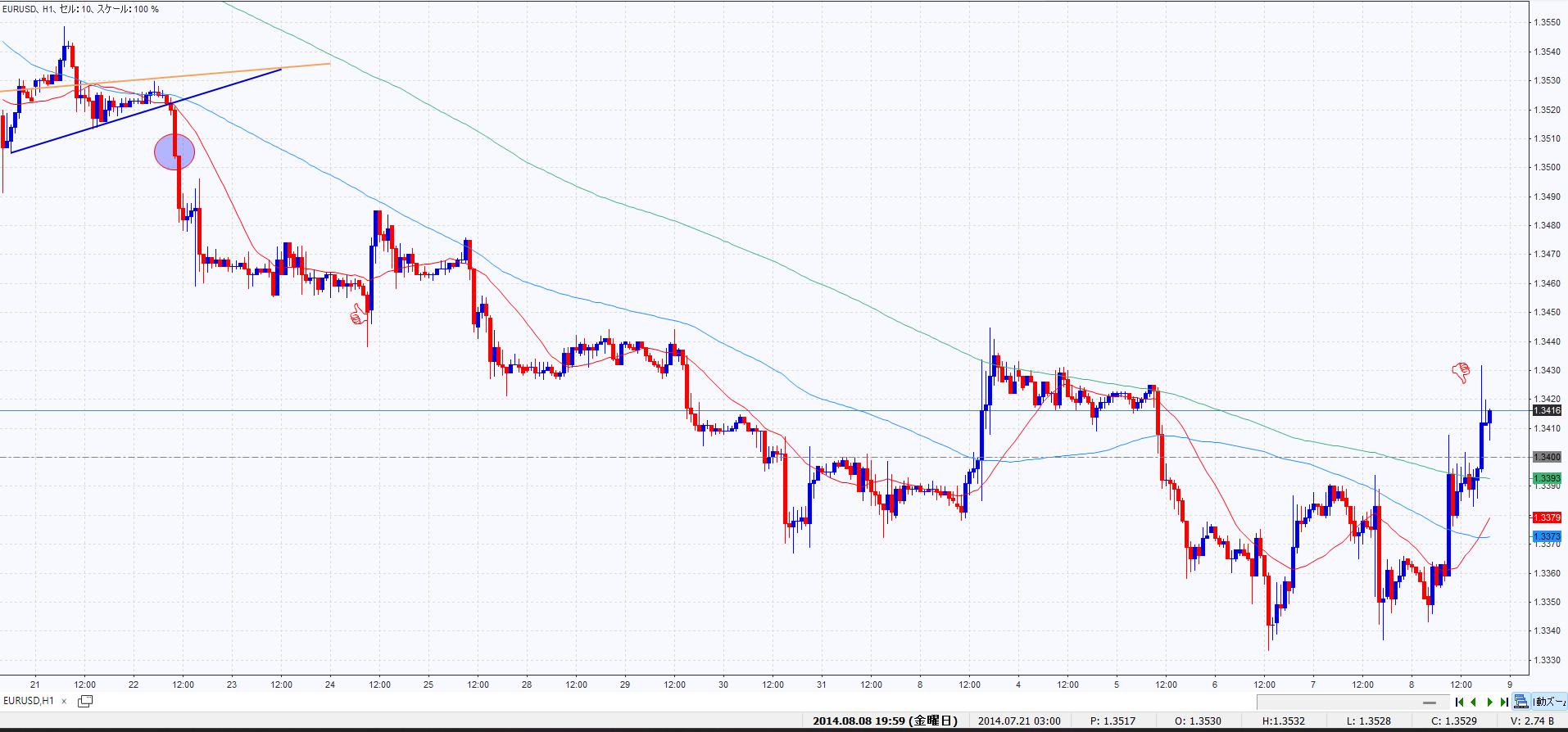Switch to the EURUSD,H1 chart tab
1568x732 pixels.
[29, 701]
